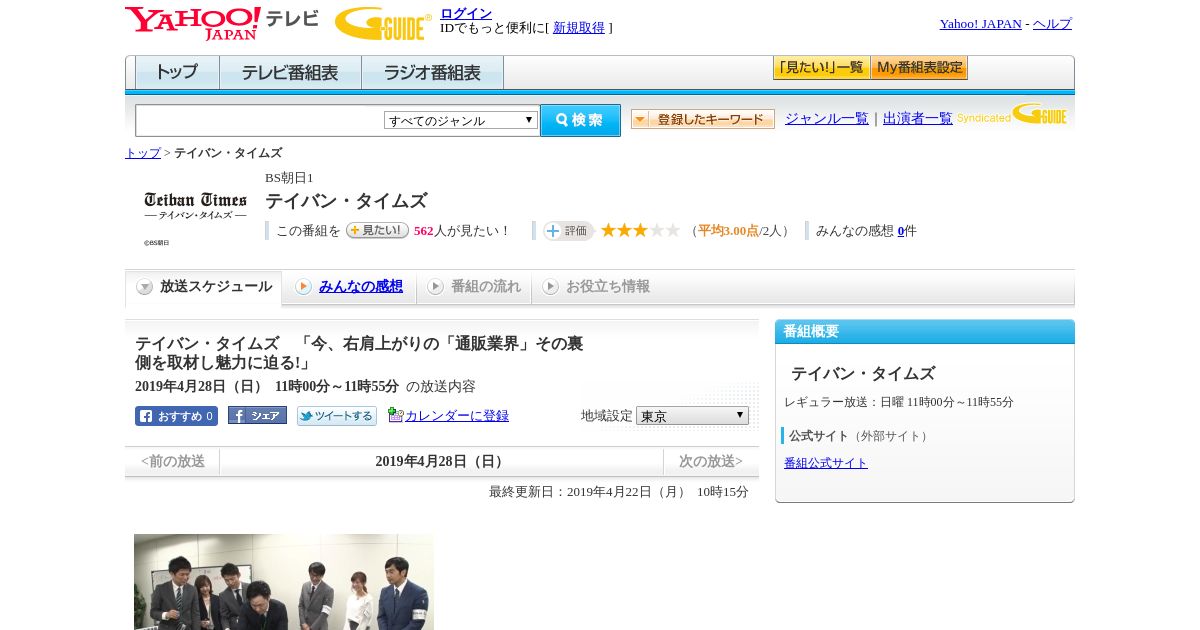
Task: Click the program scene photo thumbnail
Action: point(284,582)
